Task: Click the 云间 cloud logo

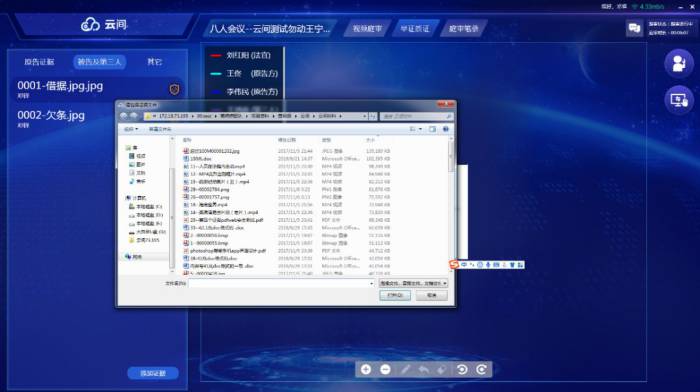Action: (104, 24)
